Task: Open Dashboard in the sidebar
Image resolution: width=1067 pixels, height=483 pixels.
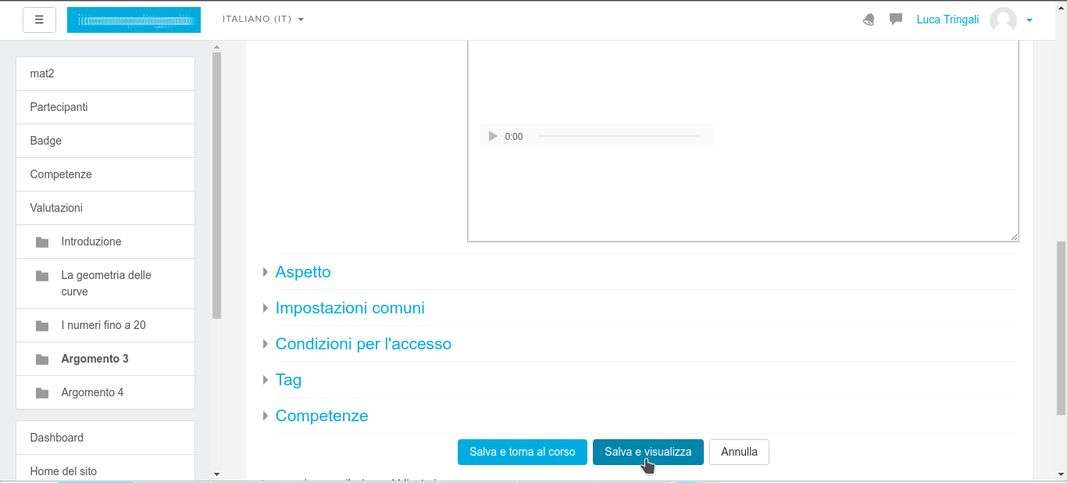Action: pos(105,437)
